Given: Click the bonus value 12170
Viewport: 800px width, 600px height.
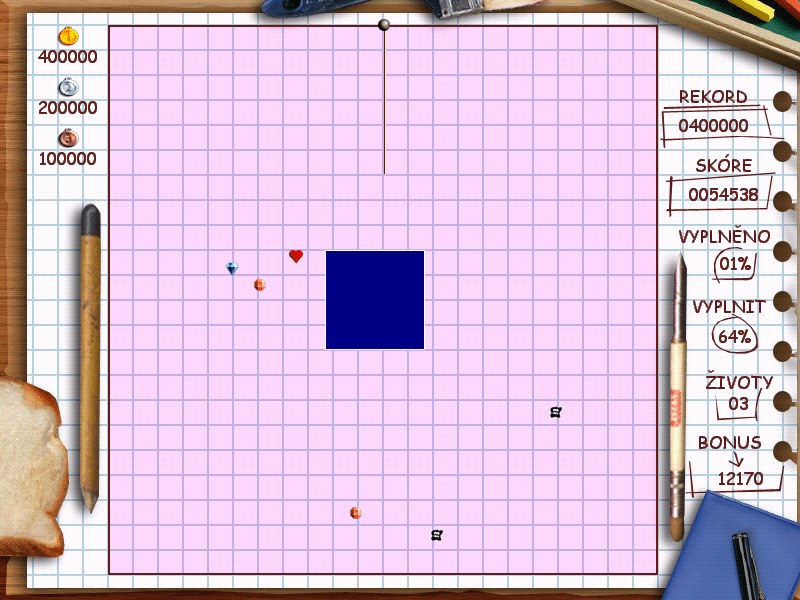Looking at the screenshot, I should pyautogui.click(x=740, y=479).
